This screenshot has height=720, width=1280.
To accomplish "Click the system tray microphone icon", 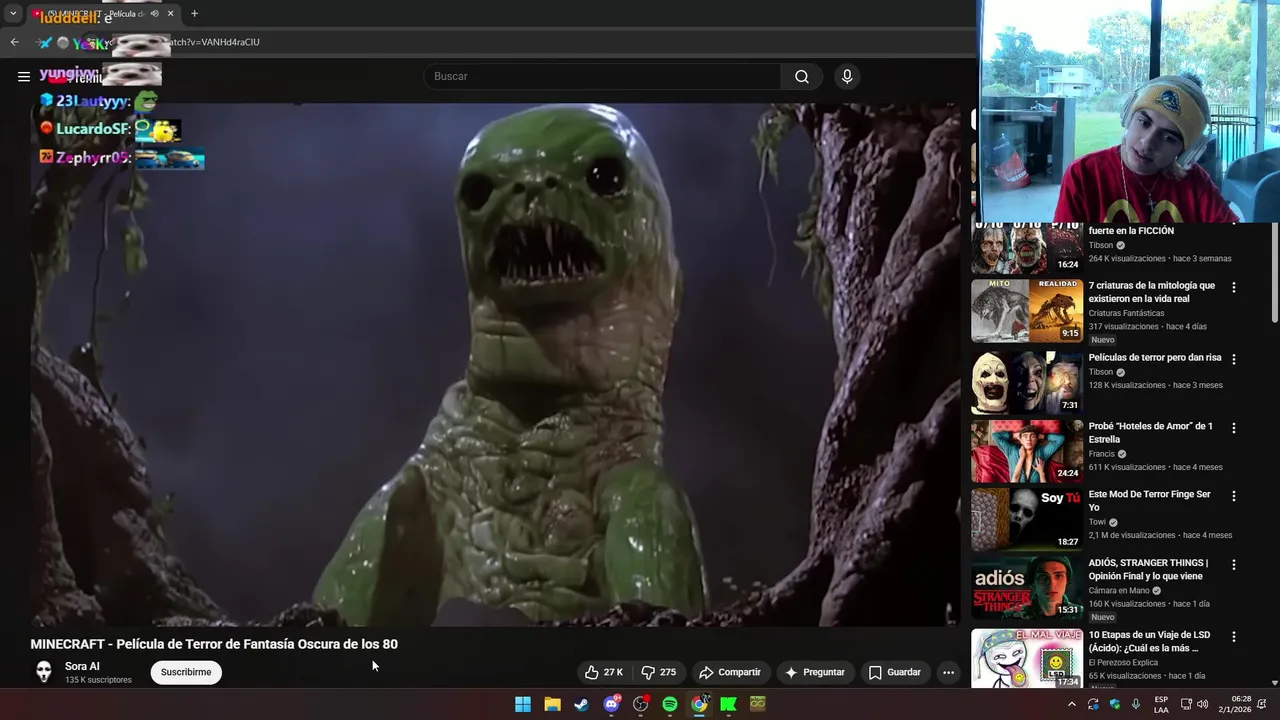I will pyautogui.click(x=1136, y=704).
